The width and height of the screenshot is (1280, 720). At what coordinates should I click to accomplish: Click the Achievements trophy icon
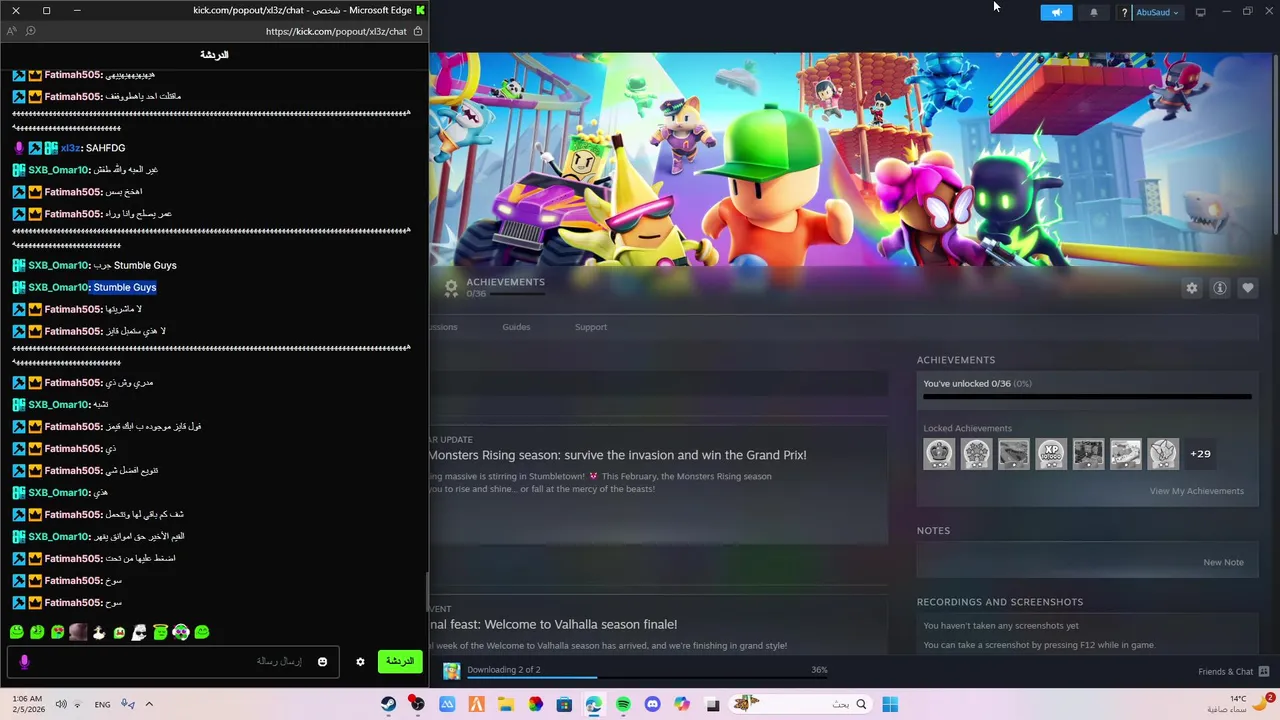click(x=451, y=288)
